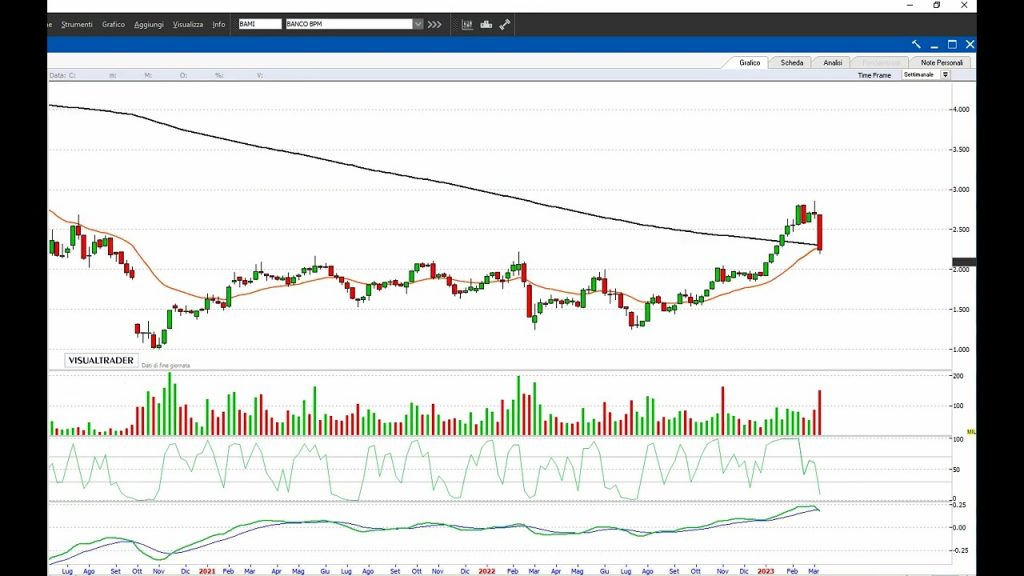Toggle Dati di fine giornata indicator
Image resolution: width=1024 pixels, height=576 pixels.
(168, 363)
